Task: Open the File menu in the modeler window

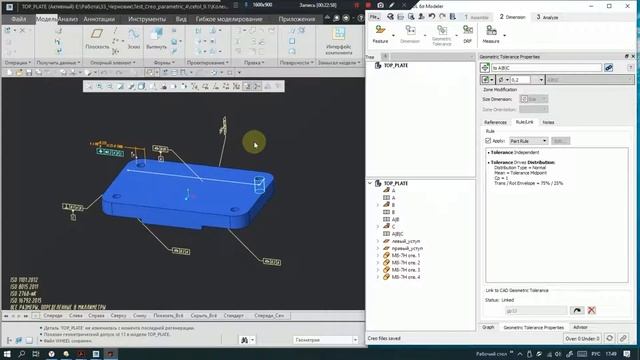Action: coord(374,17)
